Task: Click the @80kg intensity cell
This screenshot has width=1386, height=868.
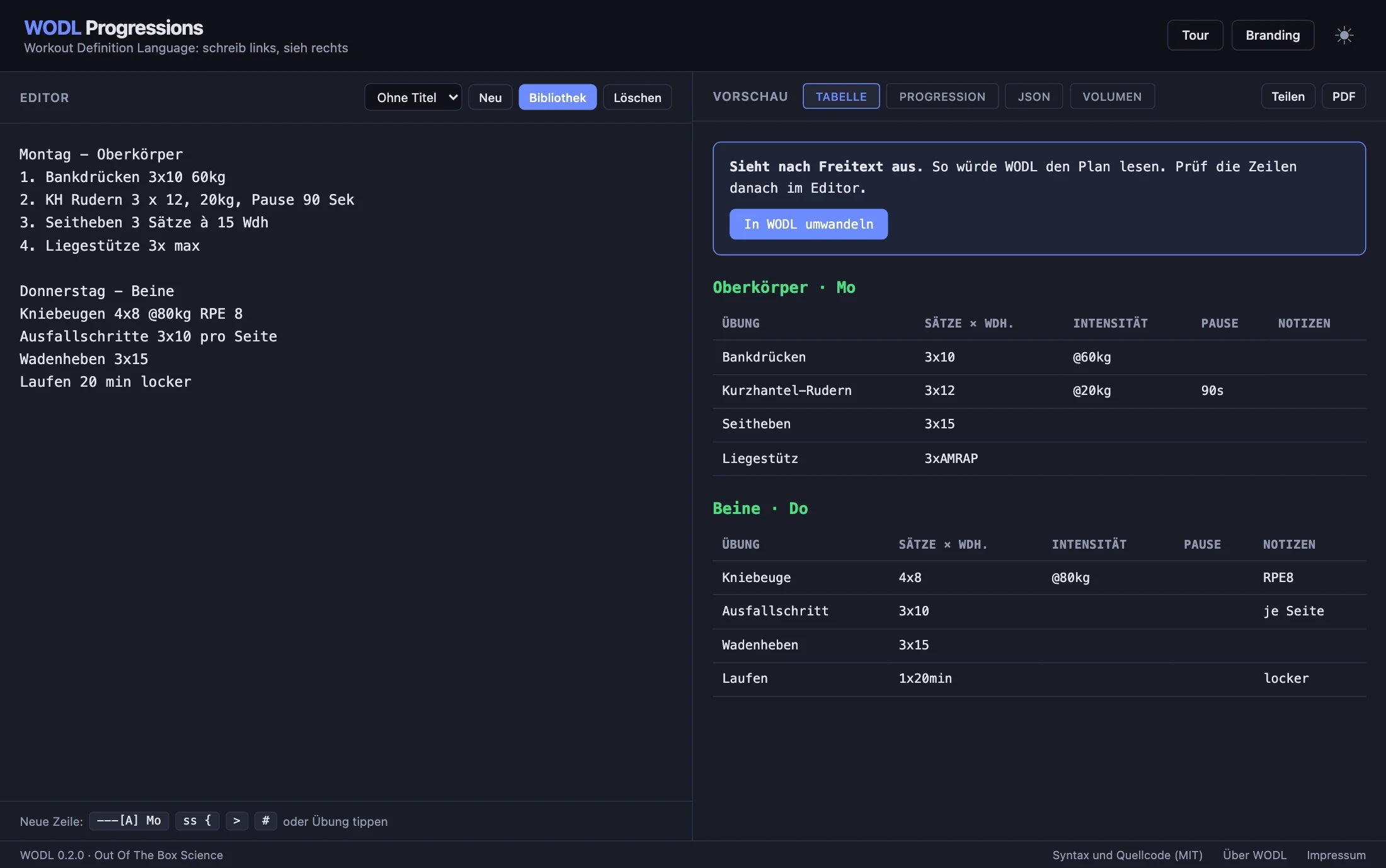Action: [1070, 578]
